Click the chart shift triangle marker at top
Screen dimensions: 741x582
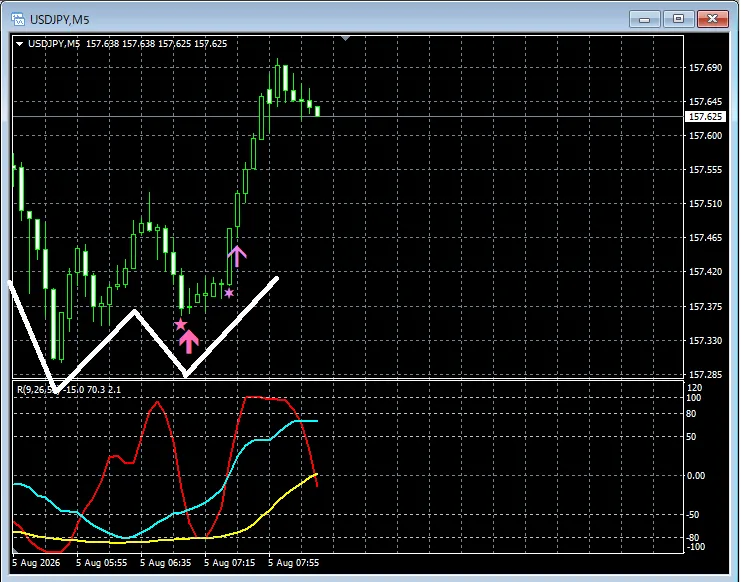pyautogui.click(x=345, y=38)
